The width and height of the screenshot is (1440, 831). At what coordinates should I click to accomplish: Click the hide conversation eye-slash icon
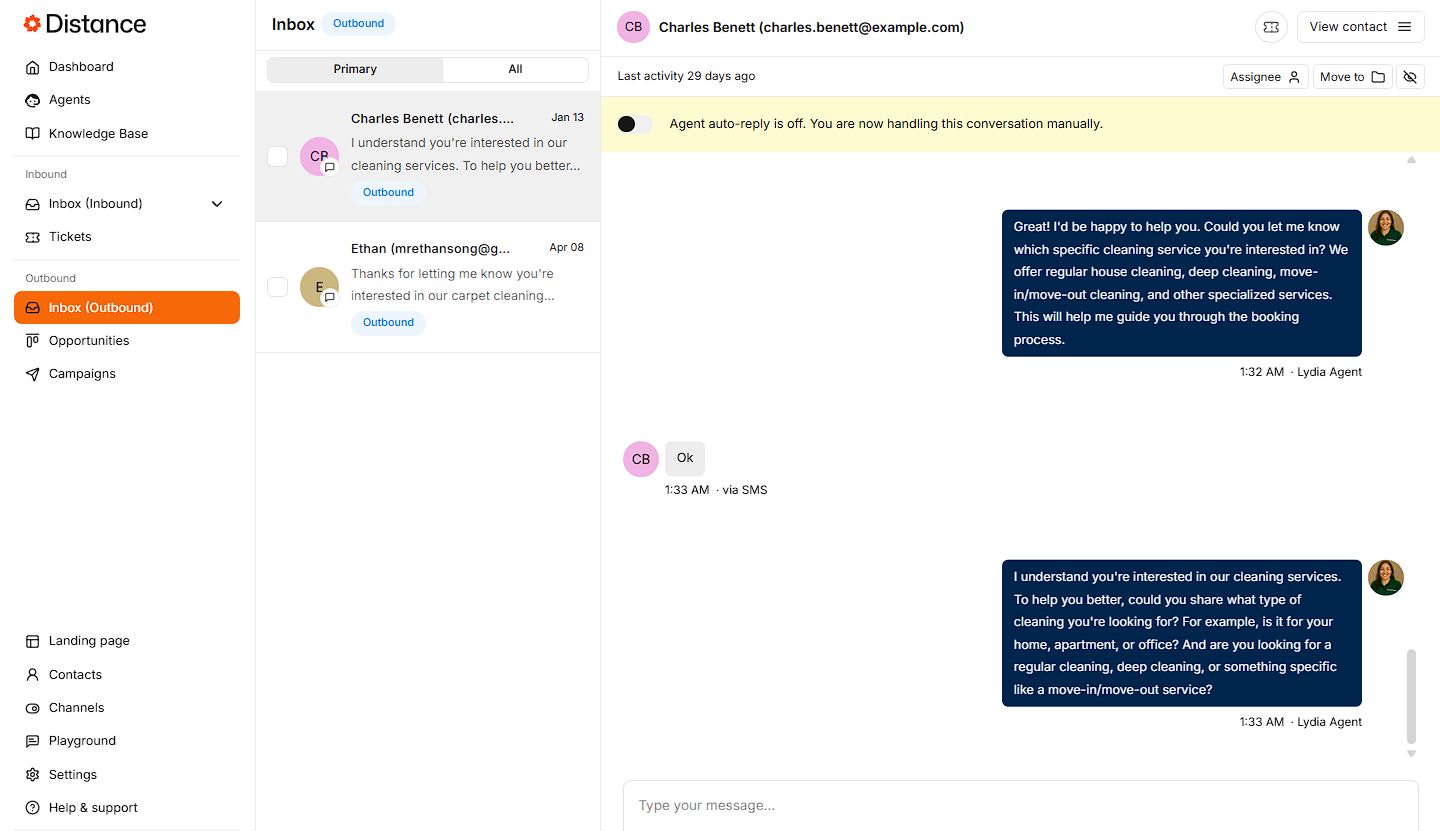click(x=1410, y=77)
